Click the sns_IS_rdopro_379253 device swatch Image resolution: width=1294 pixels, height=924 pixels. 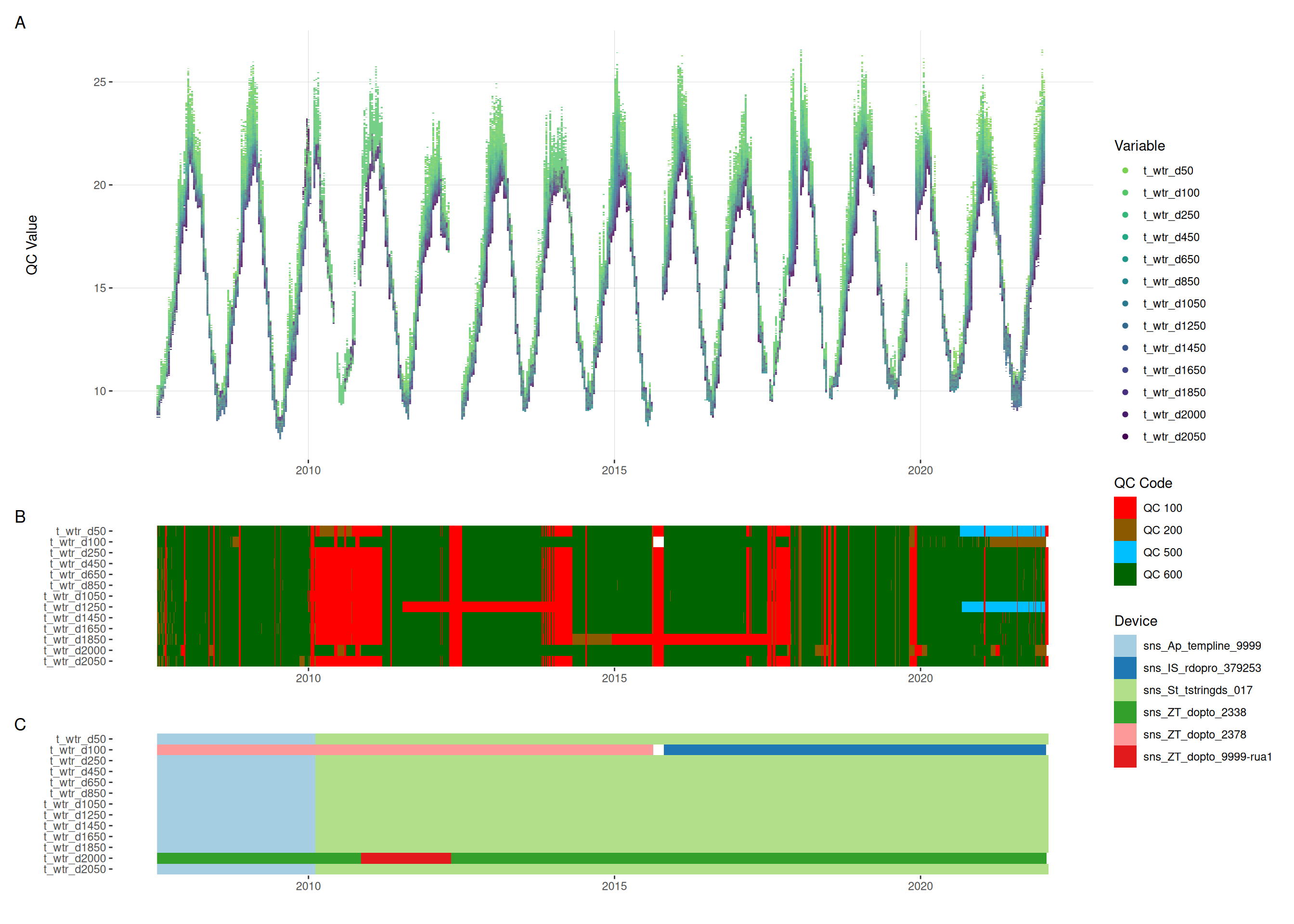(1125, 668)
